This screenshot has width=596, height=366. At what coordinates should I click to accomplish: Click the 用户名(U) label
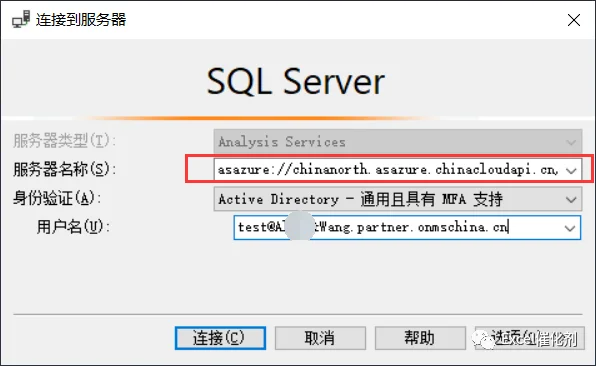tap(73, 227)
